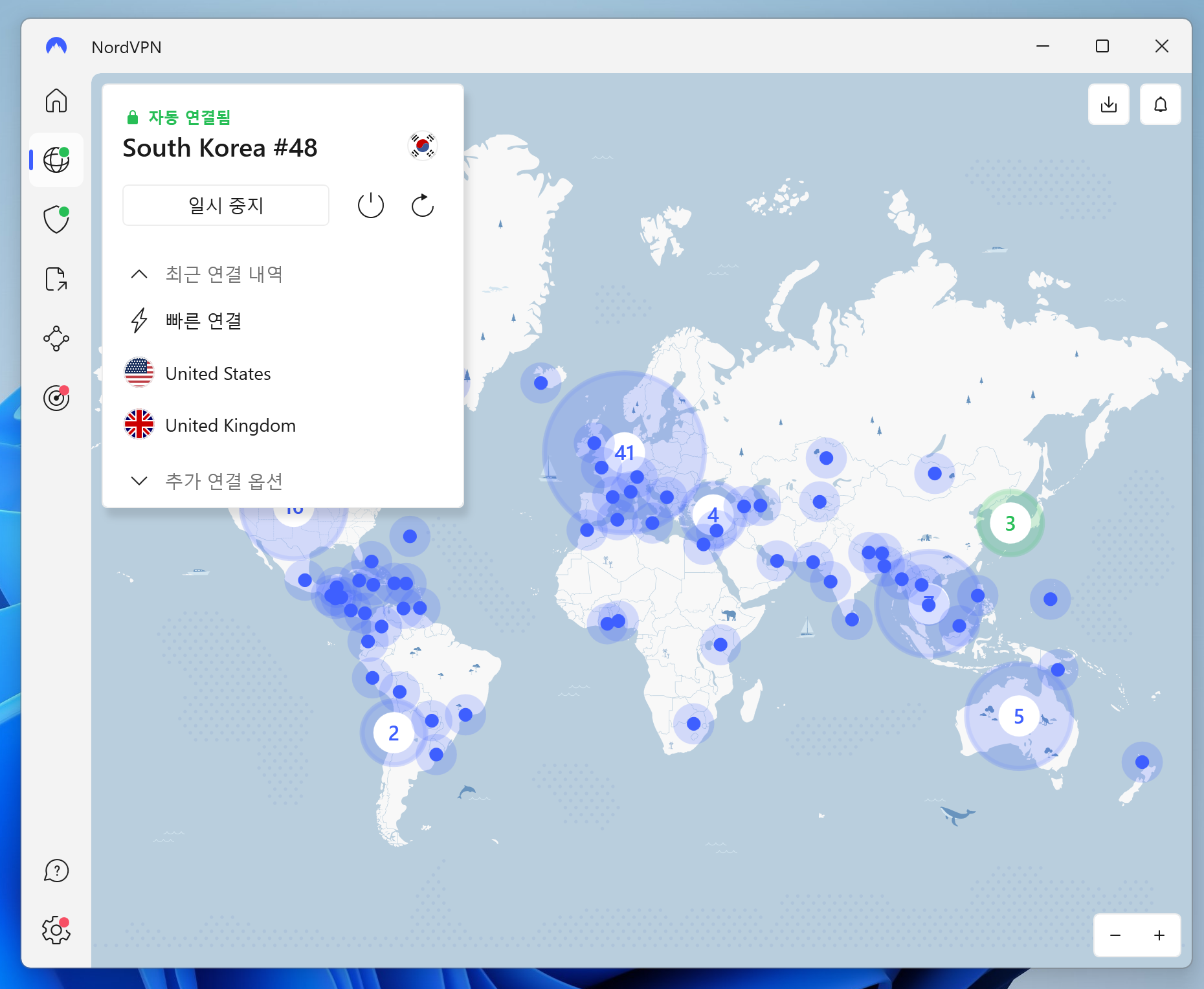Click the Kazakhstan server dot

(827, 458)
